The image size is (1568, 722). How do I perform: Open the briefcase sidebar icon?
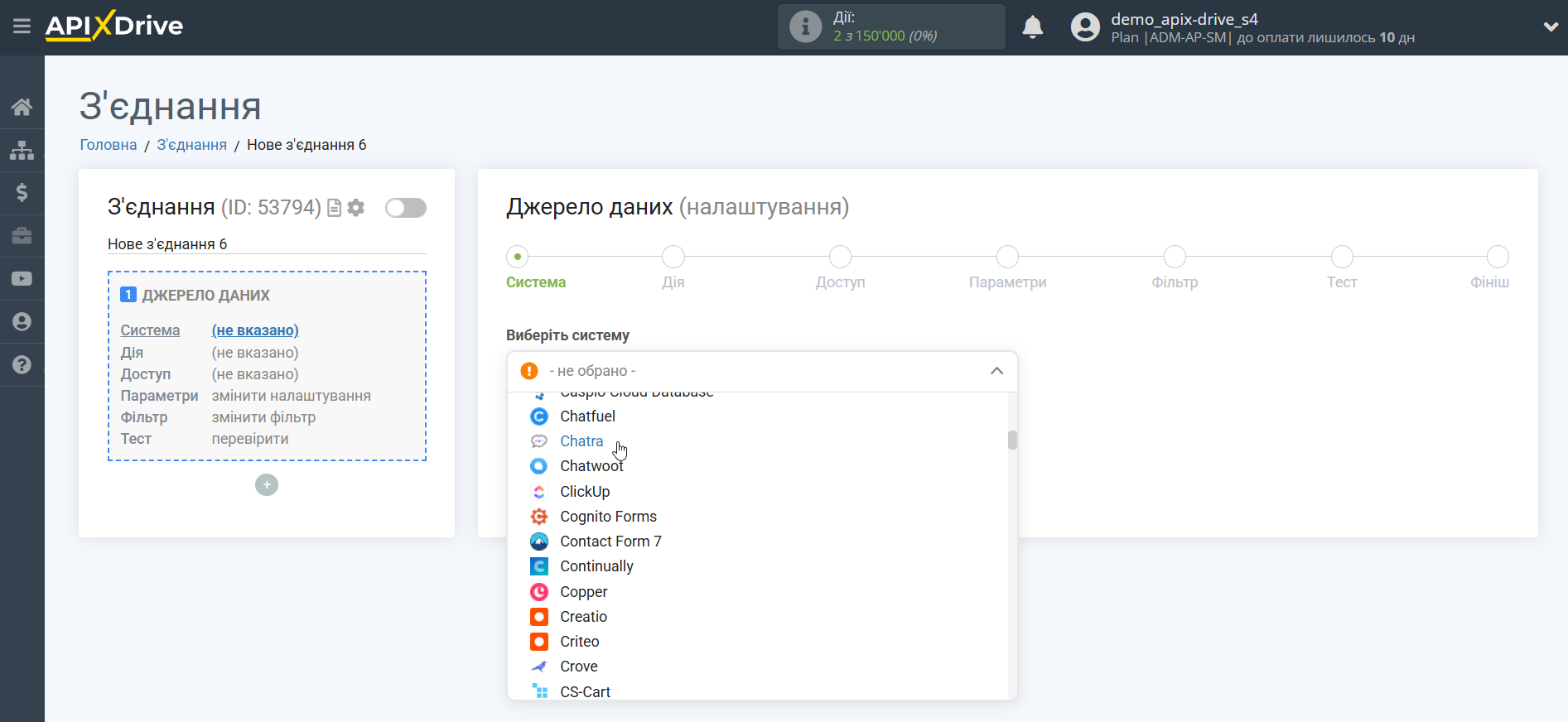coord(22,236)
